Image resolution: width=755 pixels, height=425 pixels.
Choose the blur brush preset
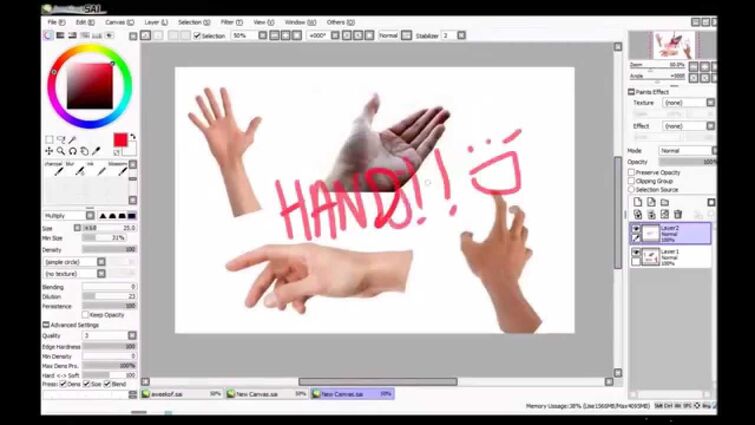[76, 168]
